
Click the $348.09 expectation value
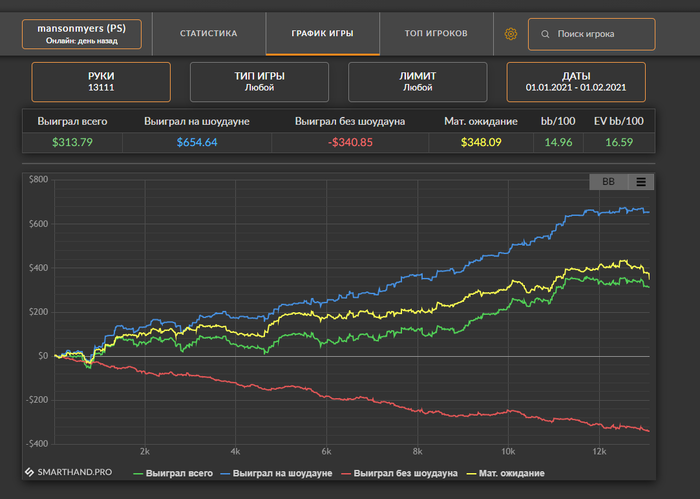[481, 142]
